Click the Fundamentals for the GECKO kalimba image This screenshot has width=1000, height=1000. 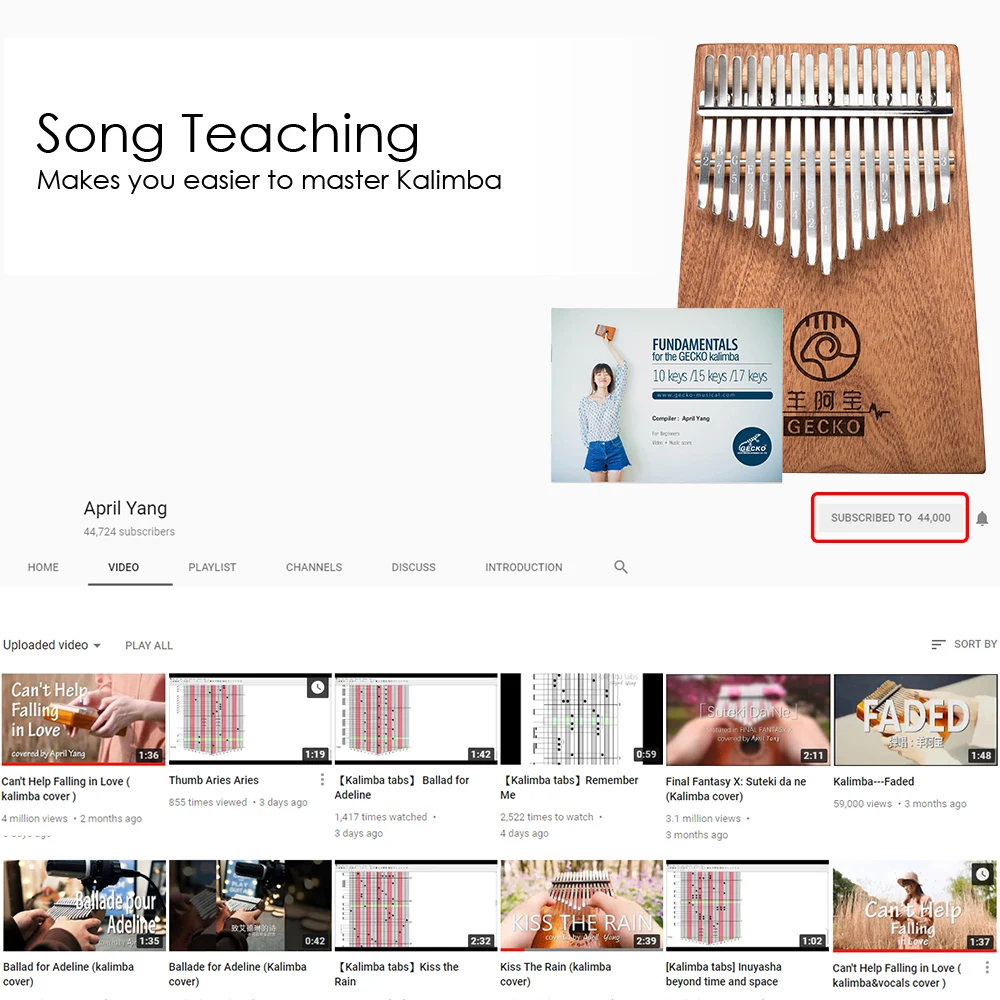(666, 395)
